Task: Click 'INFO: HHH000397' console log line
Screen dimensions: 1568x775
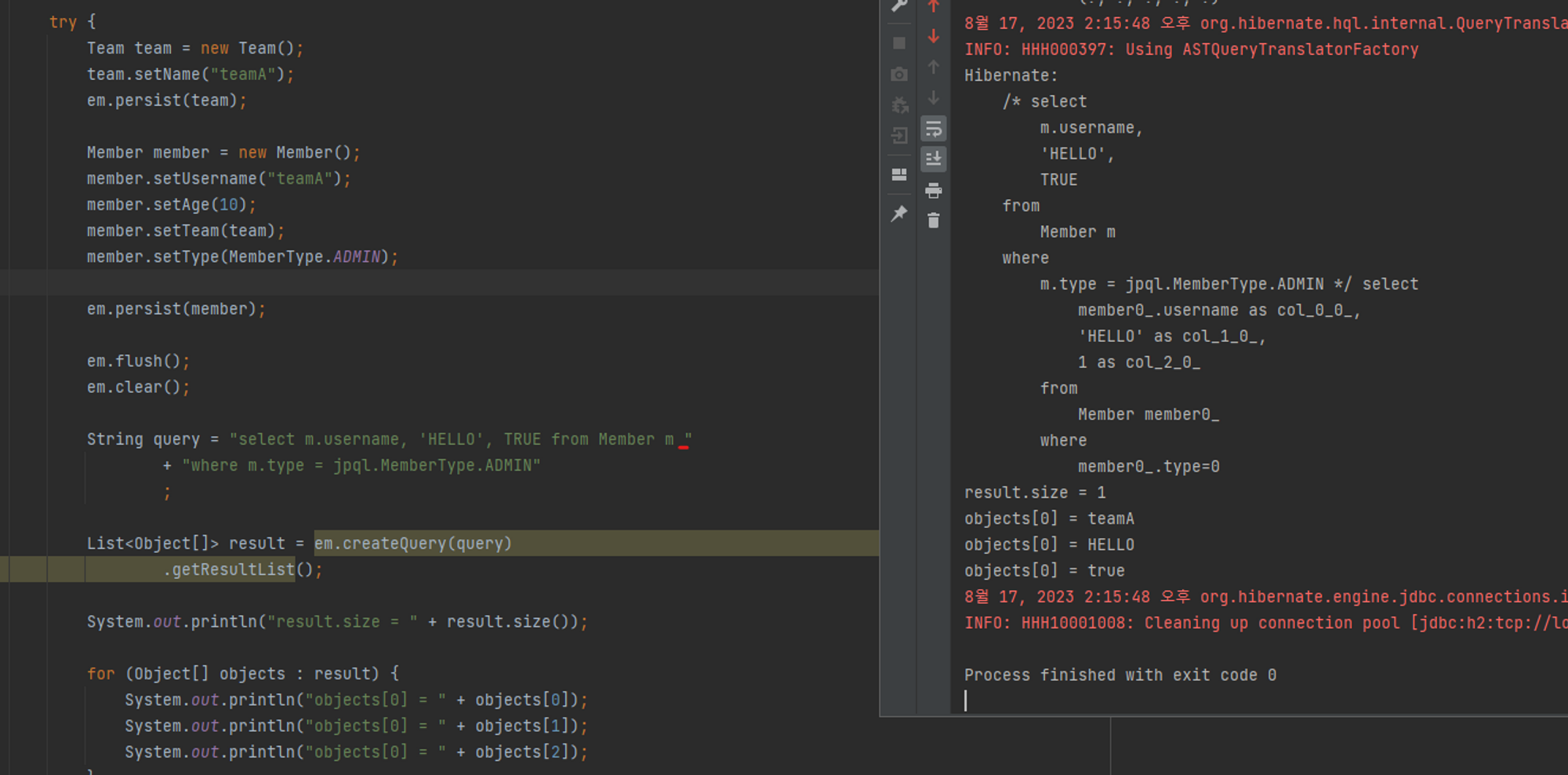Action: (x=1191, y=49)
